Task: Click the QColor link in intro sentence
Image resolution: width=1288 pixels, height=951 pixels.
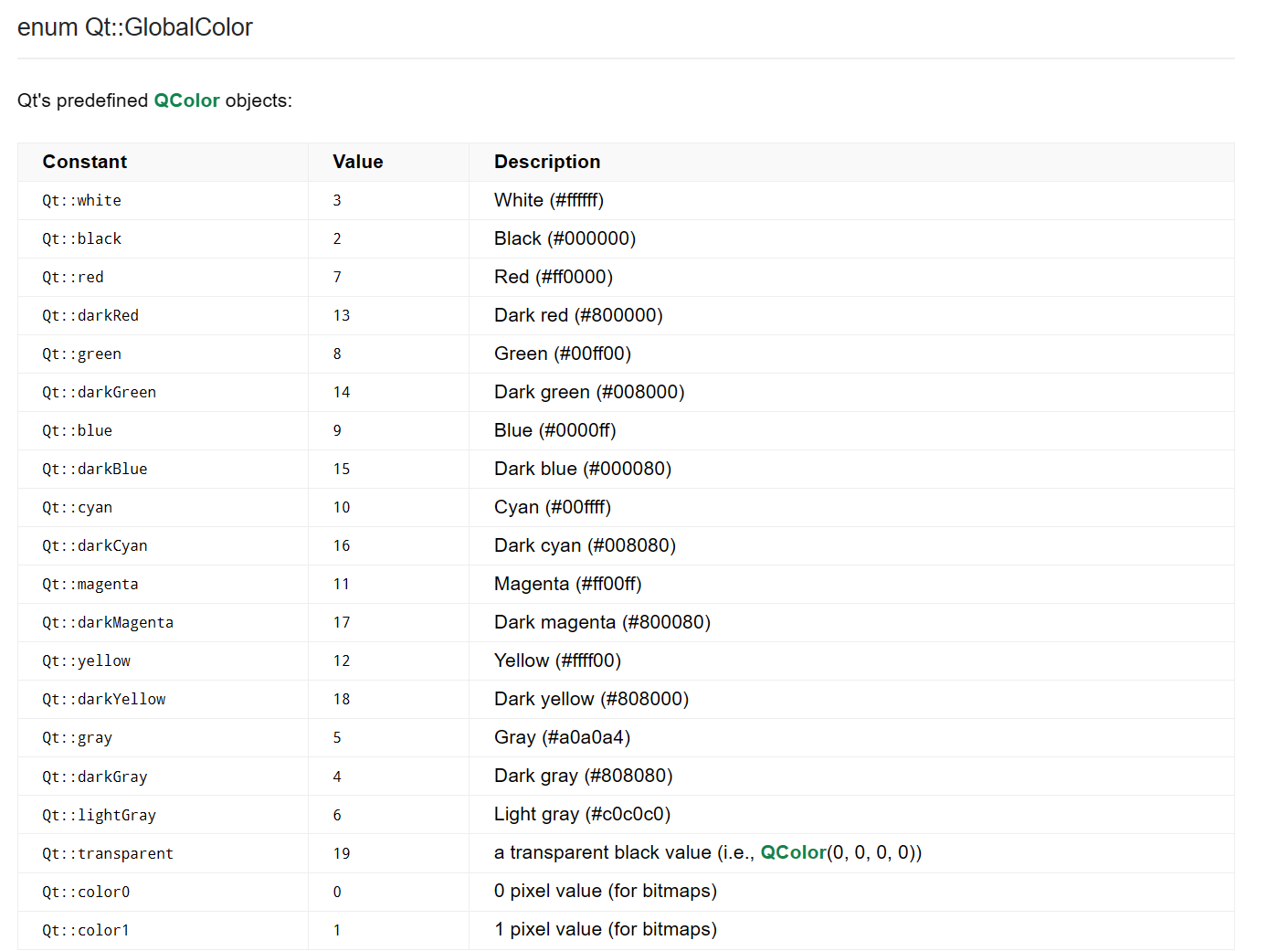Action: click(x=186, y=100)
